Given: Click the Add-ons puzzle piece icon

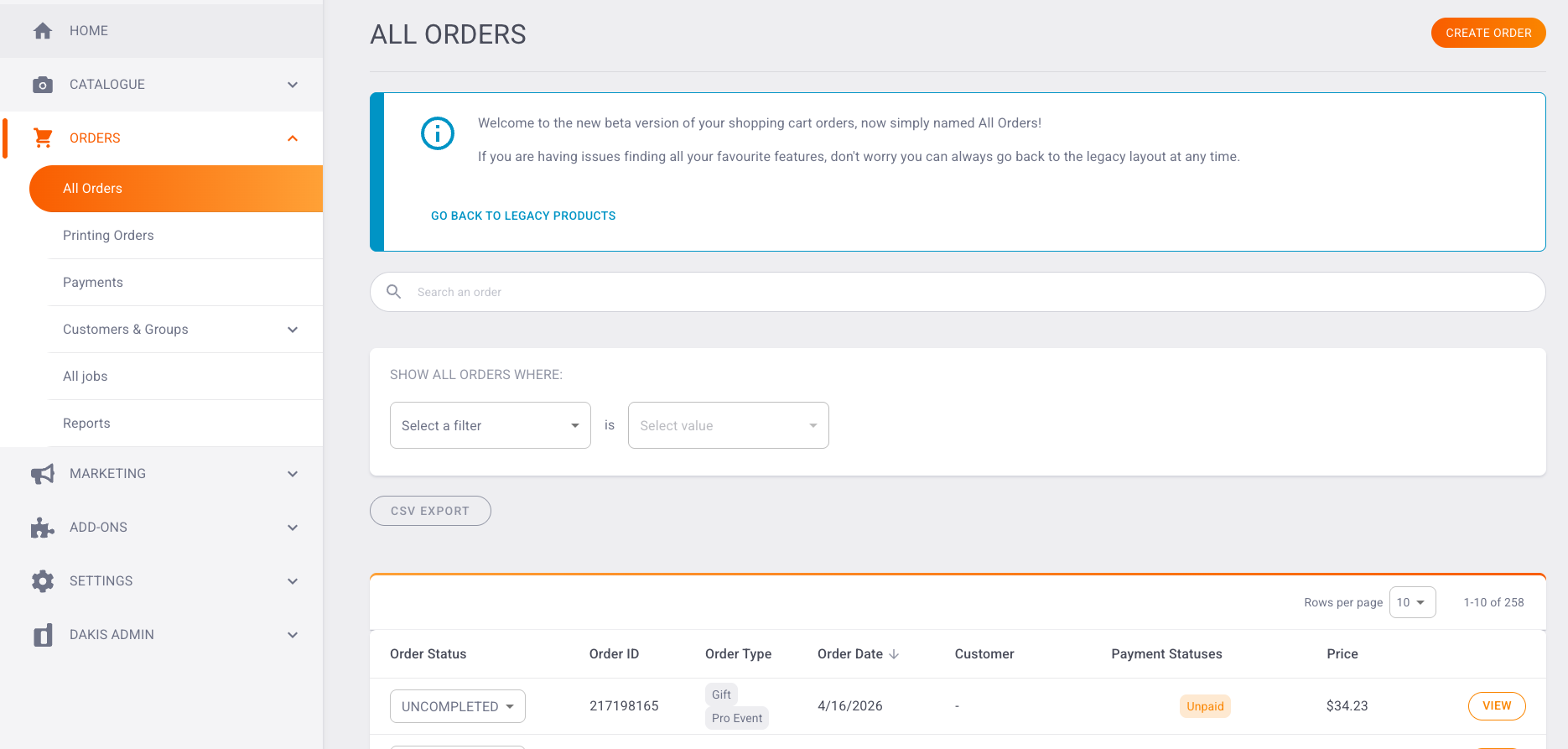Looking at the screenshot, I should [x=43, y=528].
